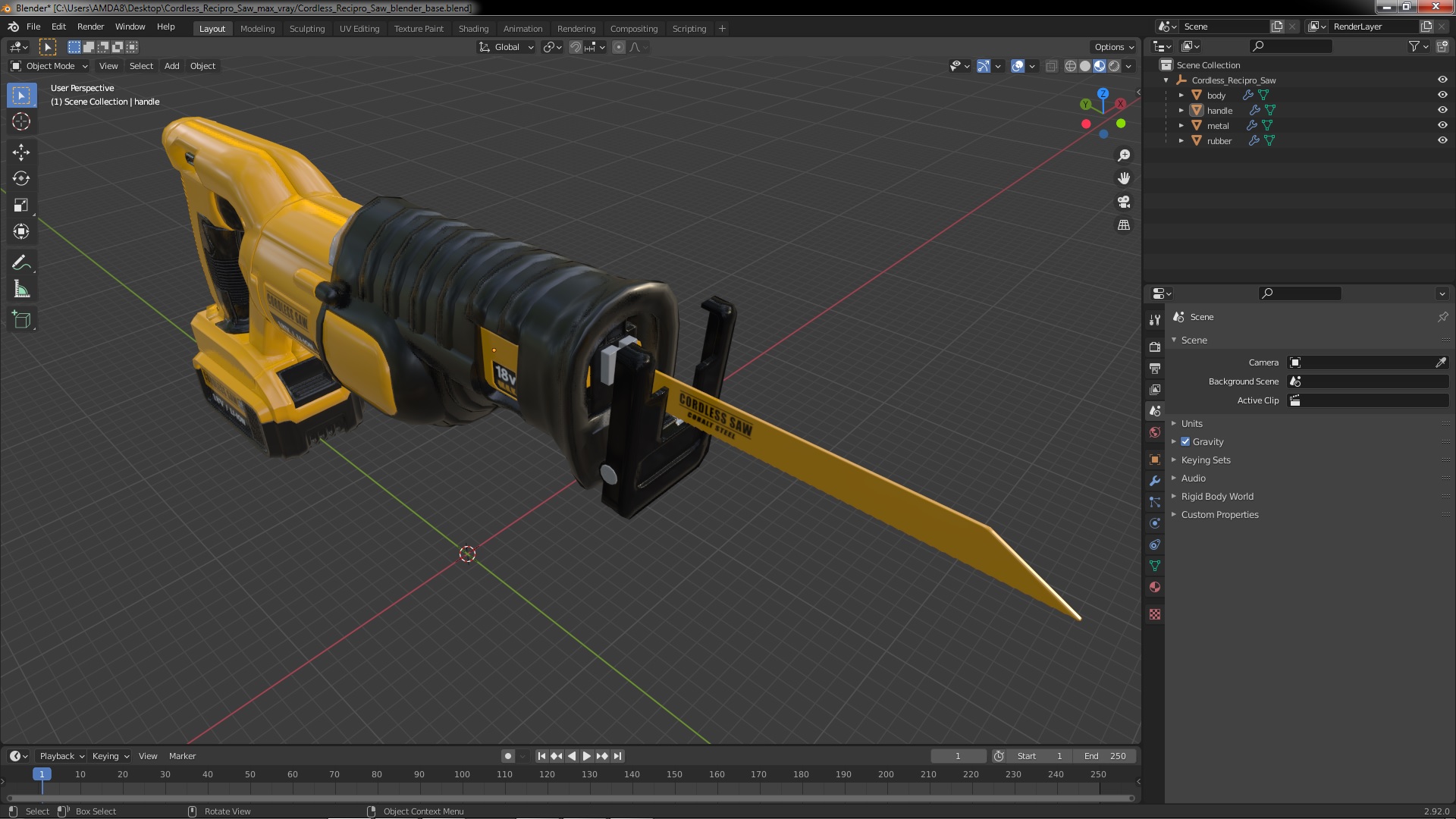Image resolution: width=1456 pixels, height=819 pixels.
Task: Toggle auto keying record button
Action: point(507,756)
